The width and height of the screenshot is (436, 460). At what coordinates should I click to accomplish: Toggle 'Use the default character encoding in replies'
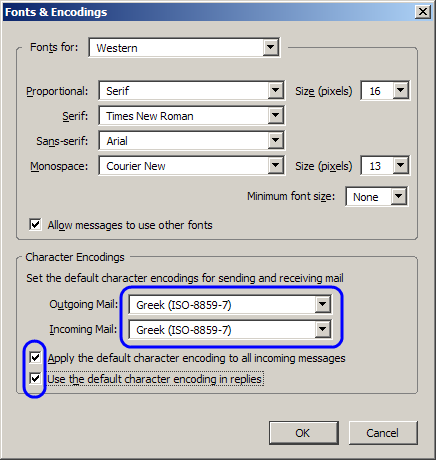pos(35,379)
